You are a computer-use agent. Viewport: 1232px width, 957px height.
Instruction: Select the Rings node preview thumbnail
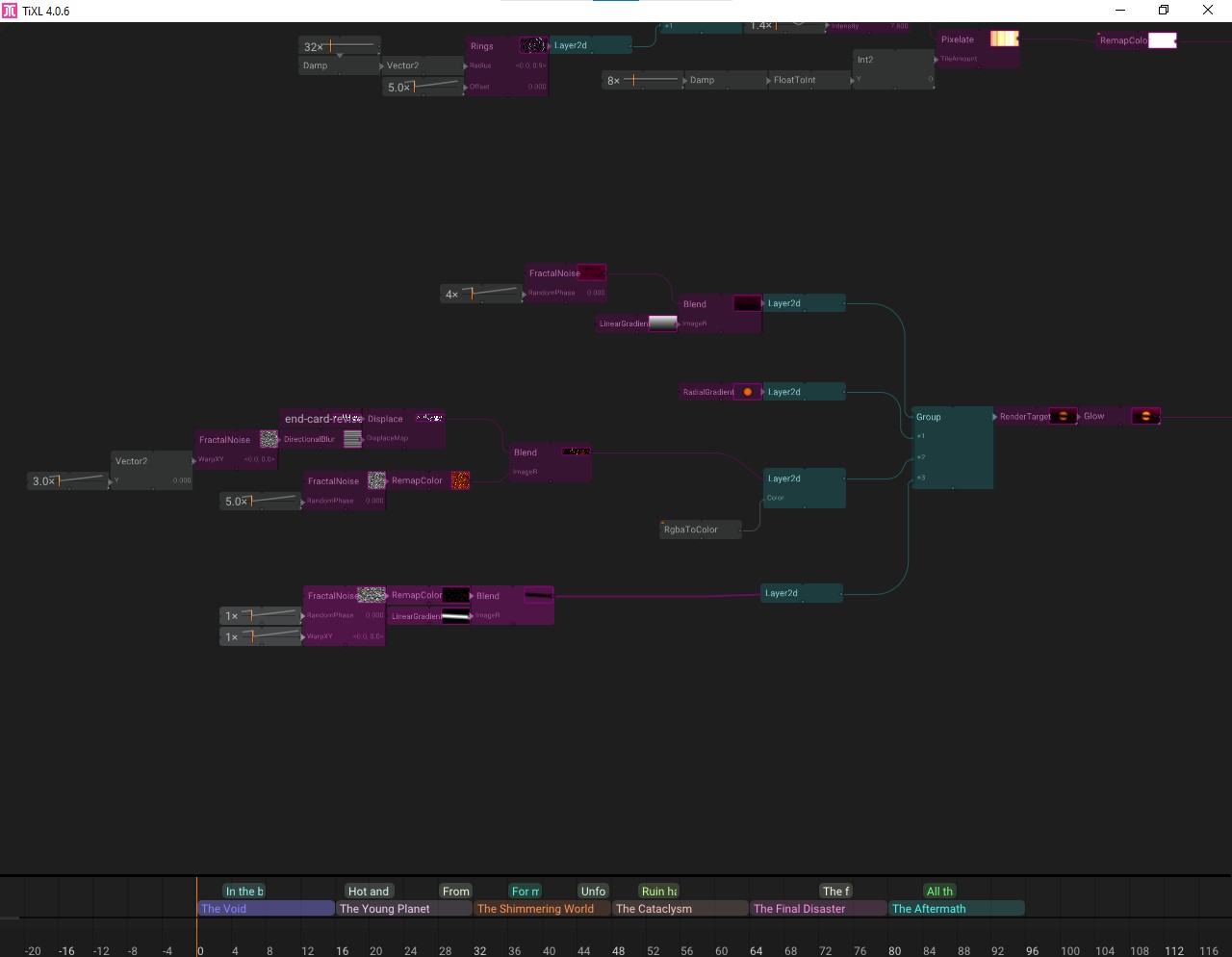[x=532, y=45]
